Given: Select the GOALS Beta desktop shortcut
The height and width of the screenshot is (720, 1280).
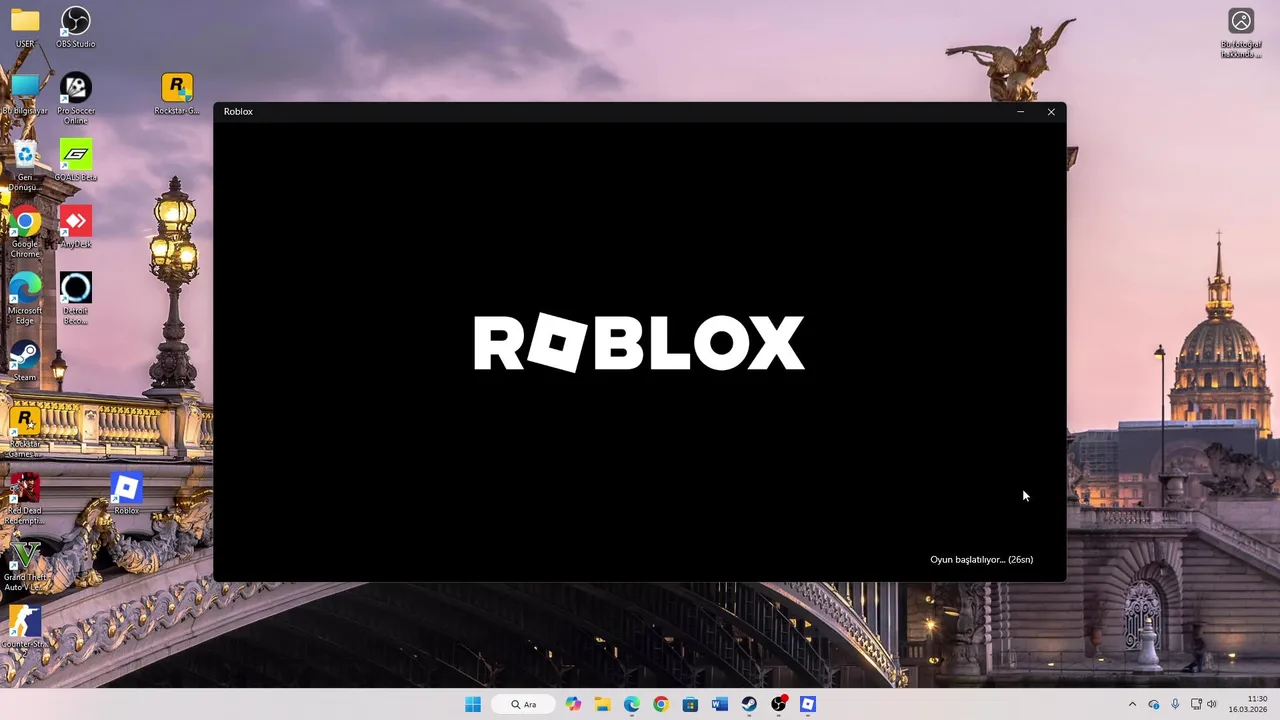Looking at the screenshot, I should point(75,161).
